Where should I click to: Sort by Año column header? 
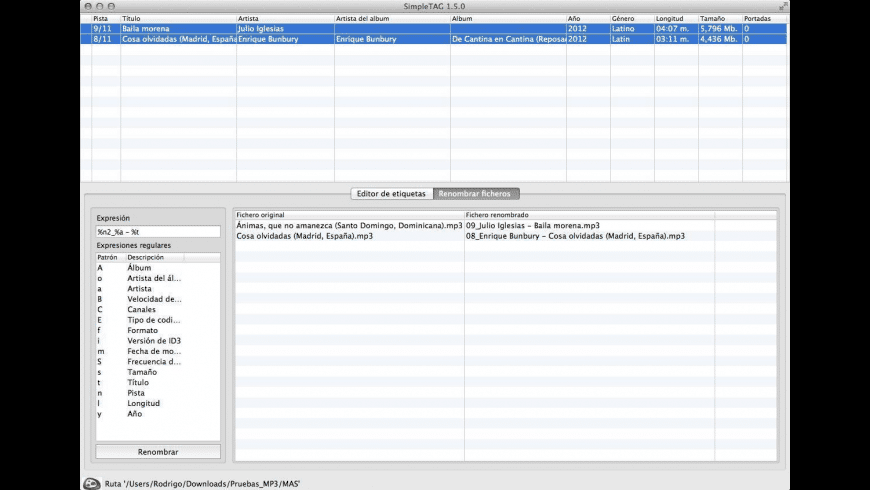click(588, 18)
